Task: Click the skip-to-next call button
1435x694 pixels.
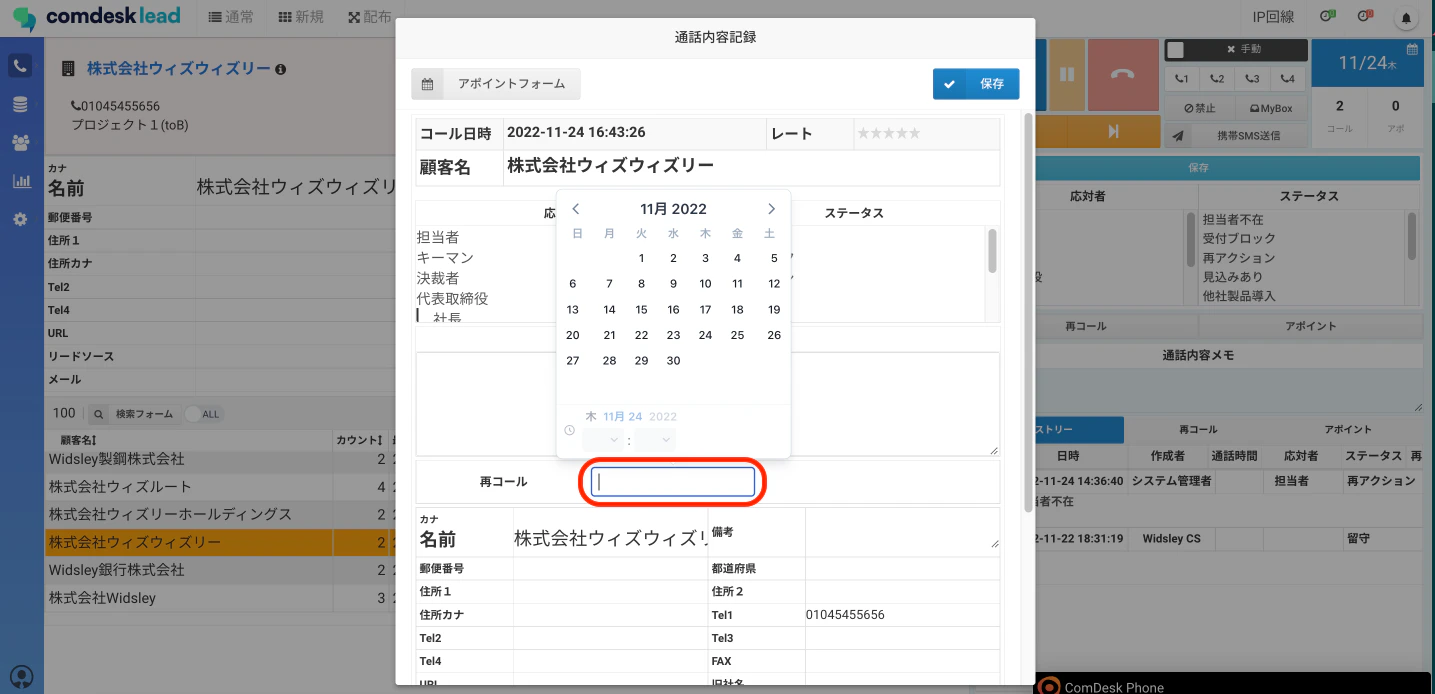Action: pyautogui.click(x=1113, y=132)
